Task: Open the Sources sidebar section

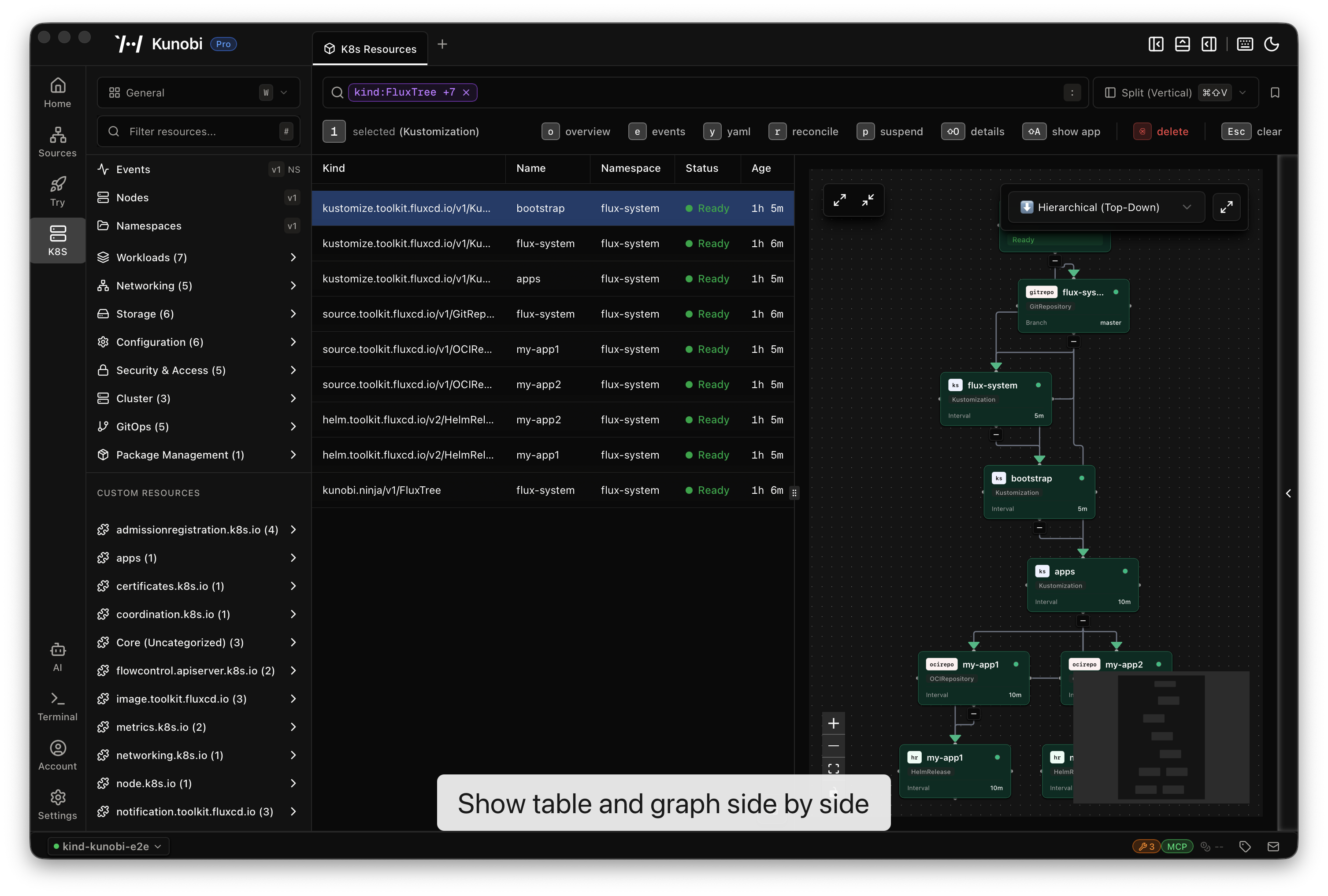Action: [x=57, y=141]
